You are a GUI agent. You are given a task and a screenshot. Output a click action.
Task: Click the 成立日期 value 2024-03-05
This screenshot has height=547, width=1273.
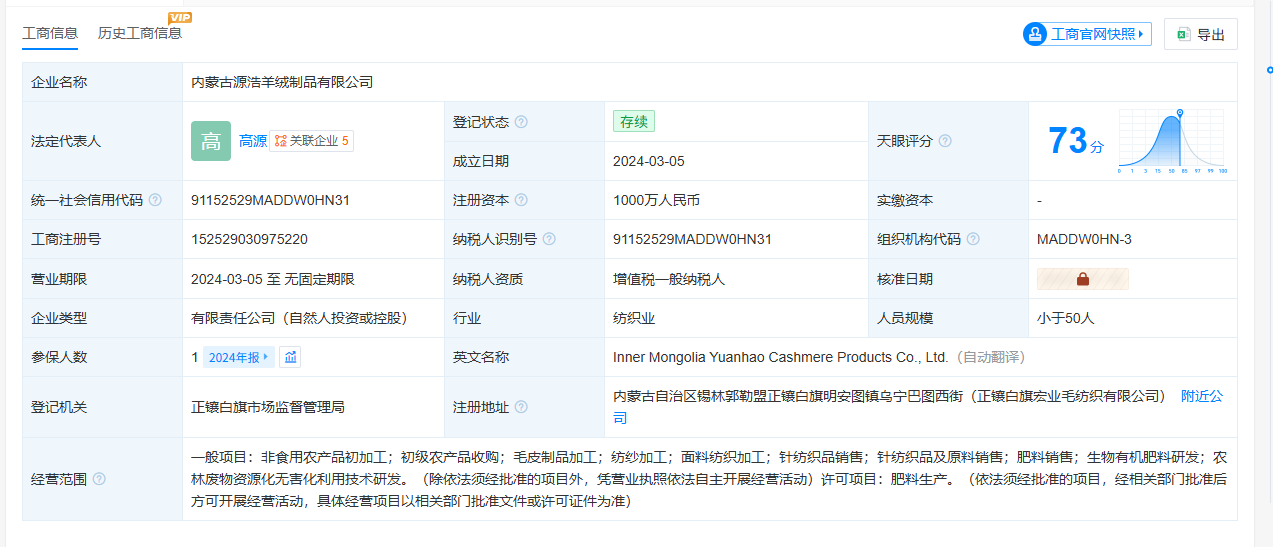point(649,161)
